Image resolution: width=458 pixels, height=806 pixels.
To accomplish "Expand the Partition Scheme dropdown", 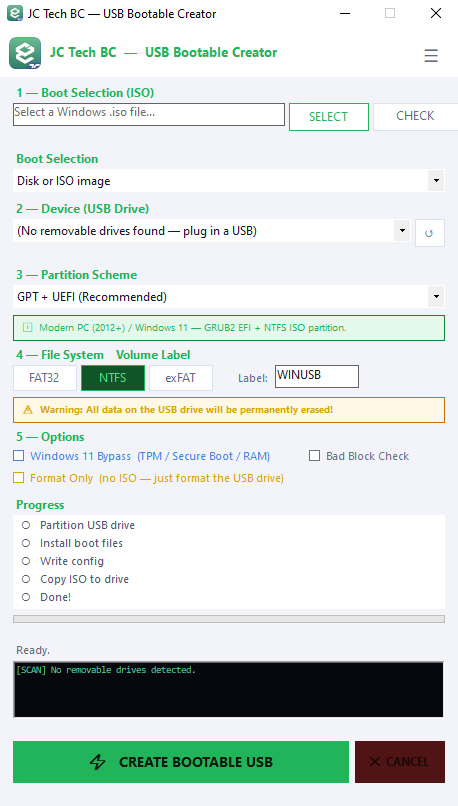I will click(229, 297).
